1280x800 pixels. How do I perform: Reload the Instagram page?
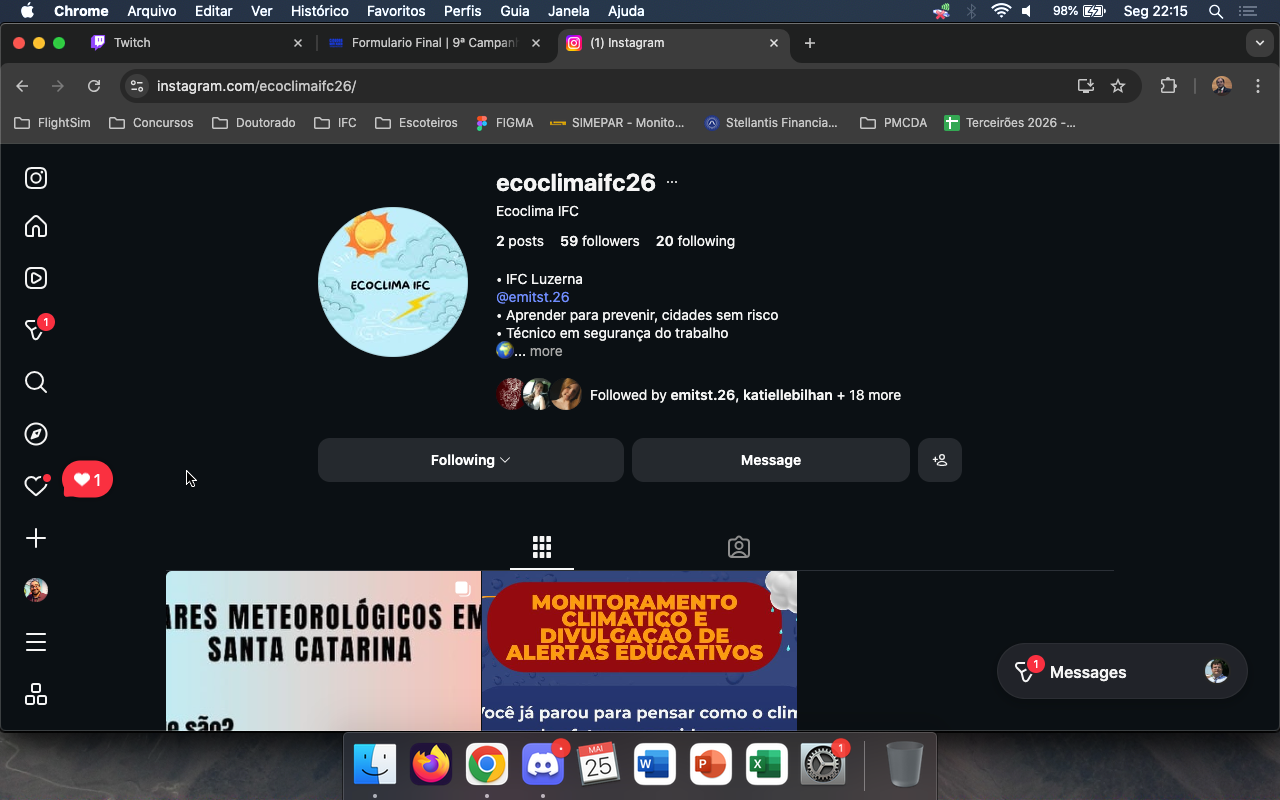tap(94, 86)
